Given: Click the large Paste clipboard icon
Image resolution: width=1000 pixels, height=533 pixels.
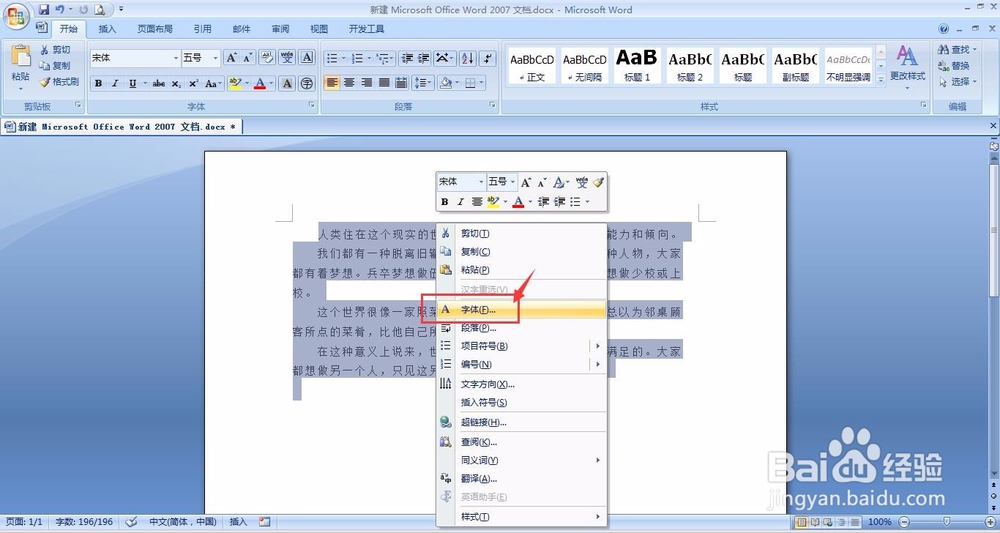Looking at the screenshot, I should (x=20, y=56).
